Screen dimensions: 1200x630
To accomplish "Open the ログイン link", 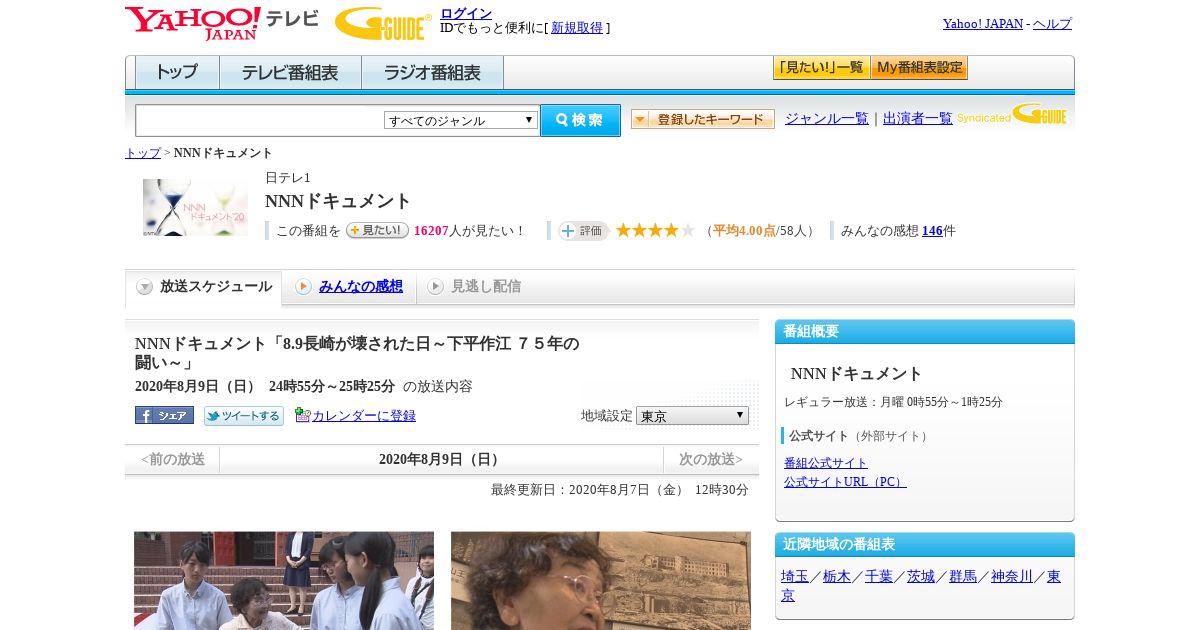I will click(466, 13).
